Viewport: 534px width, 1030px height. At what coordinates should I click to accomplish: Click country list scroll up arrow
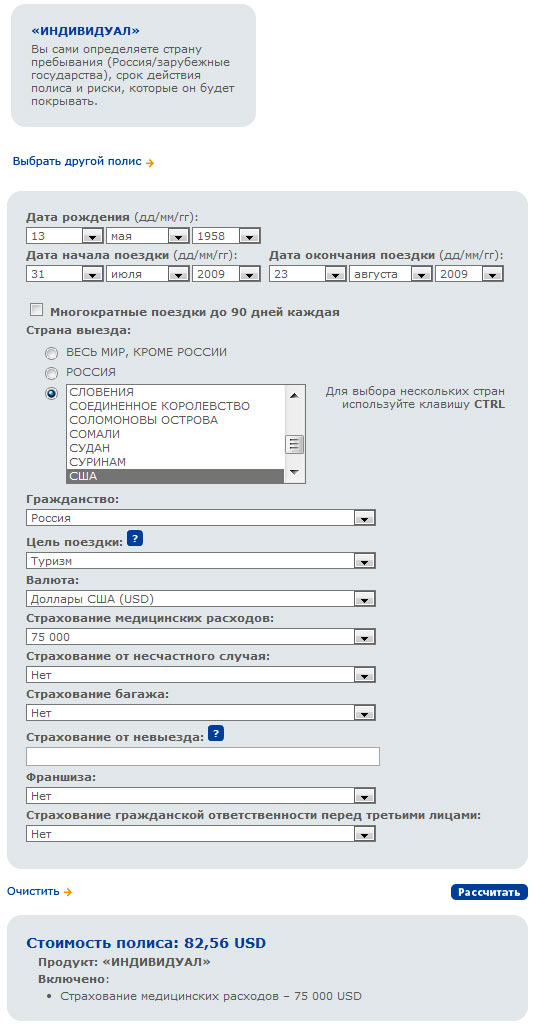294,395
